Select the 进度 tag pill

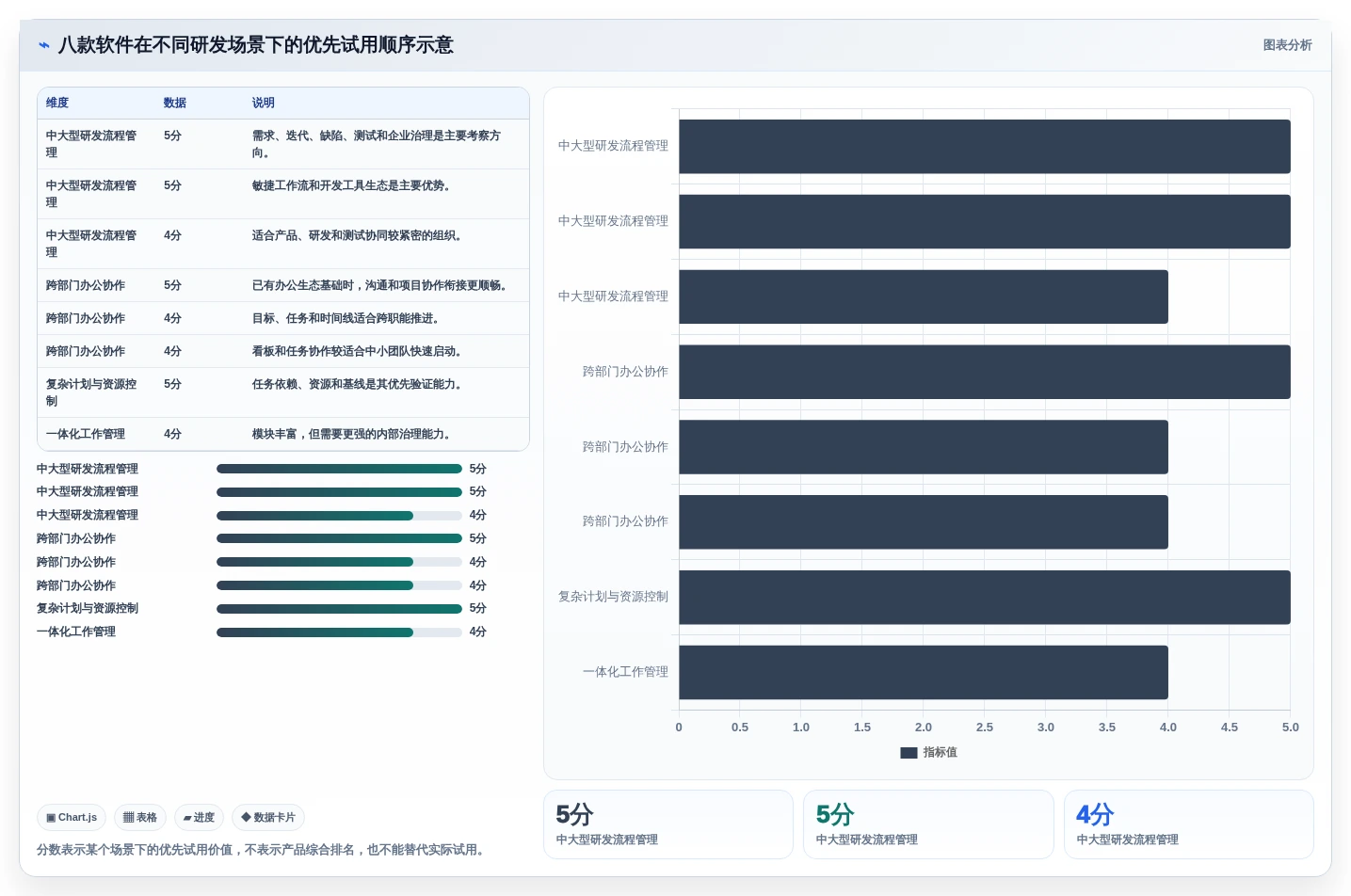tap(199, 817)
